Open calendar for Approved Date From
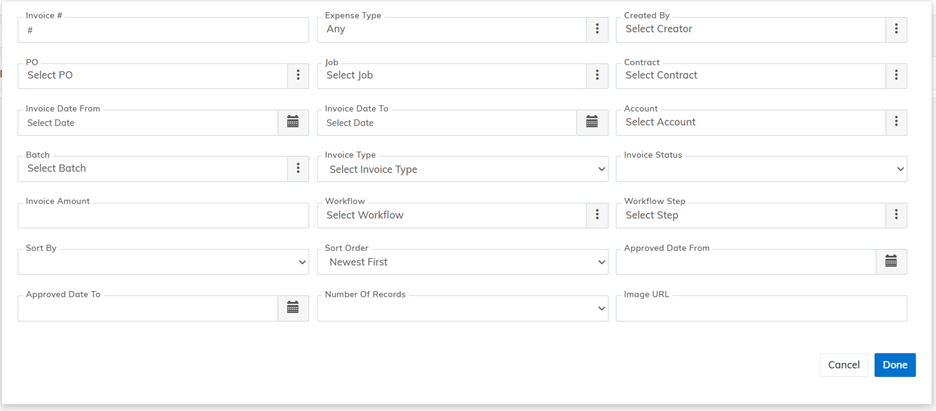This screenshot has height=411, width=936. [x=891, y=262]
